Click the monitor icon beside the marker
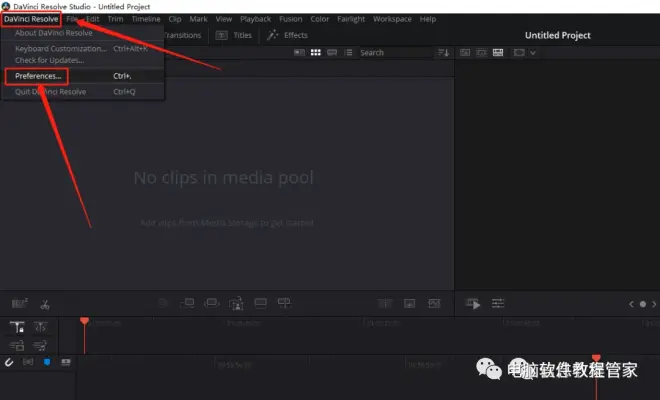Screen dimensions: 660x400 66,362
